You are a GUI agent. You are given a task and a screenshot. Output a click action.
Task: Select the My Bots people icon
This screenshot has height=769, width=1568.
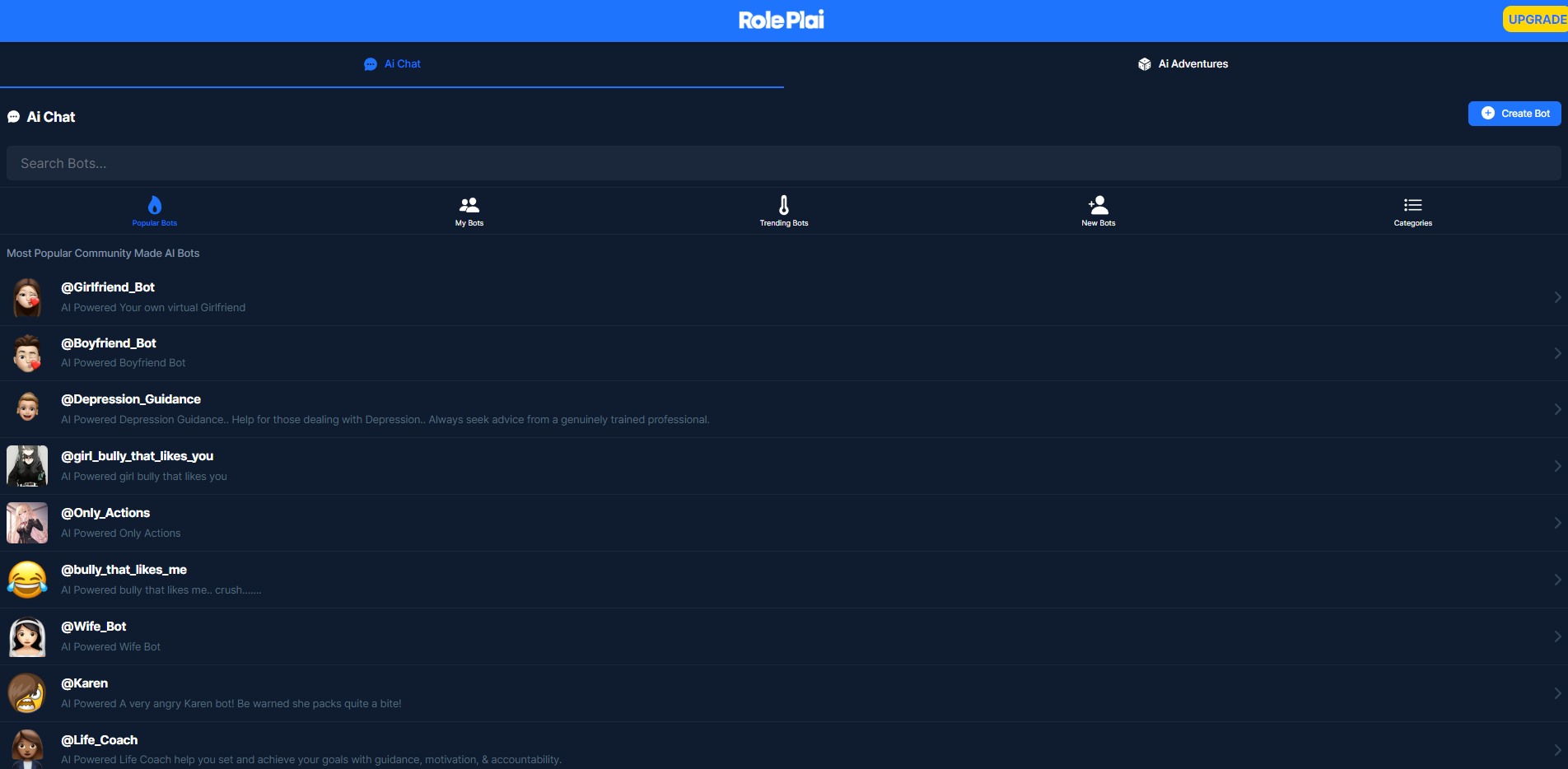tap(469, 205)
